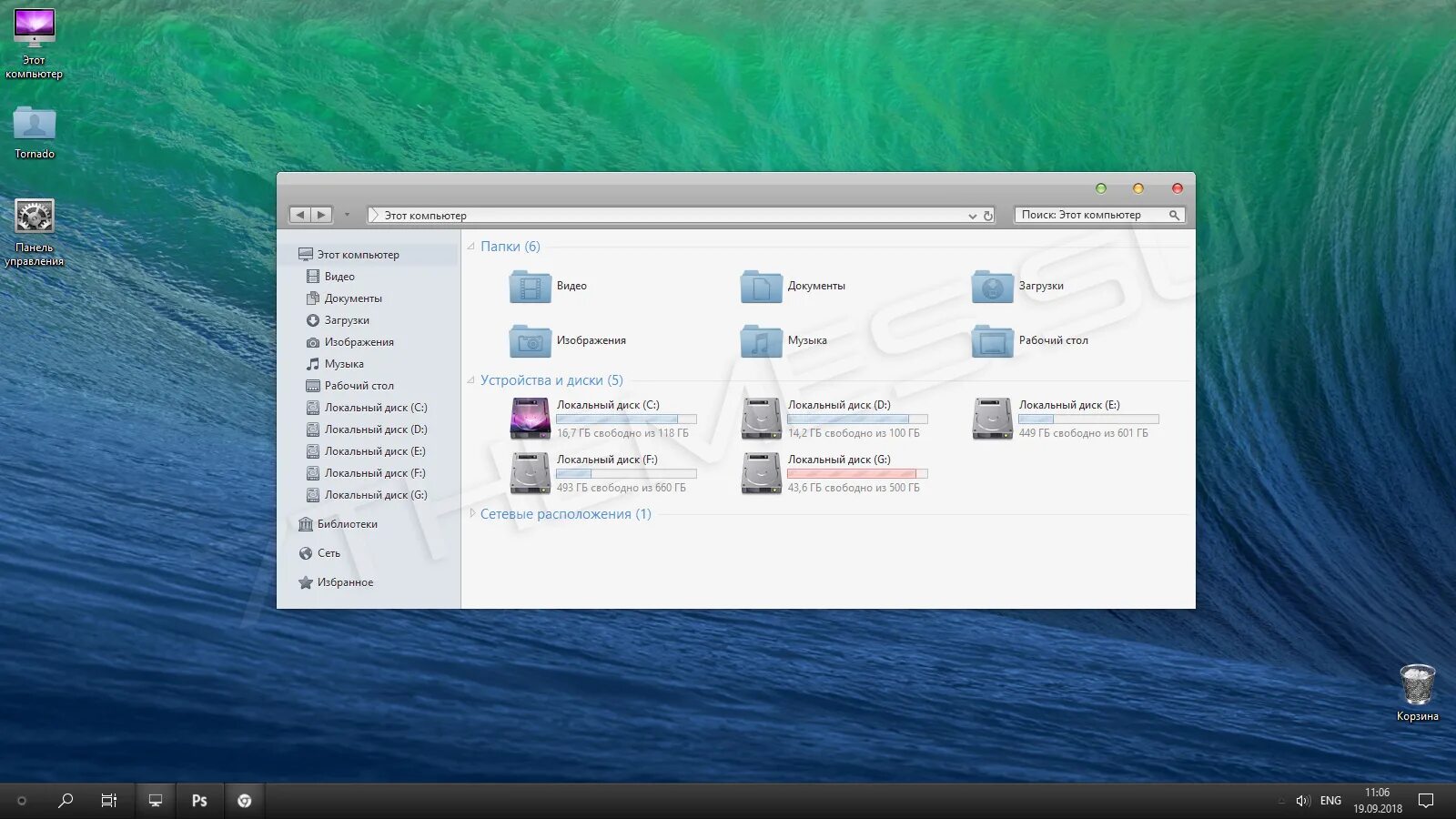Collapse the Устройства и диски (5) group
Screen dimensions: 1456x819
[470, 380]
